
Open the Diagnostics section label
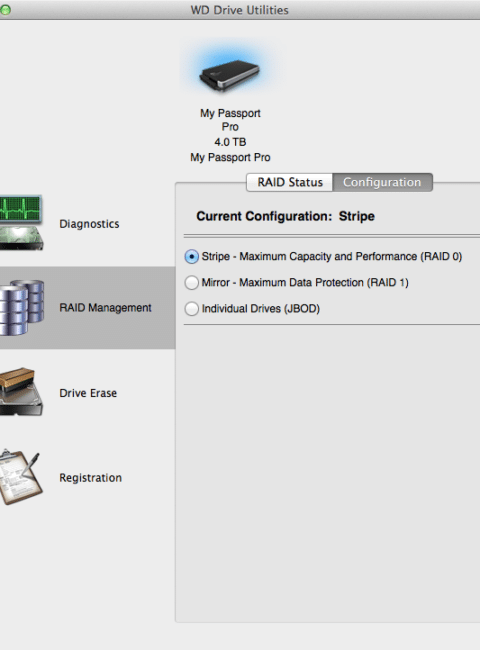click(x=89, y=224)
